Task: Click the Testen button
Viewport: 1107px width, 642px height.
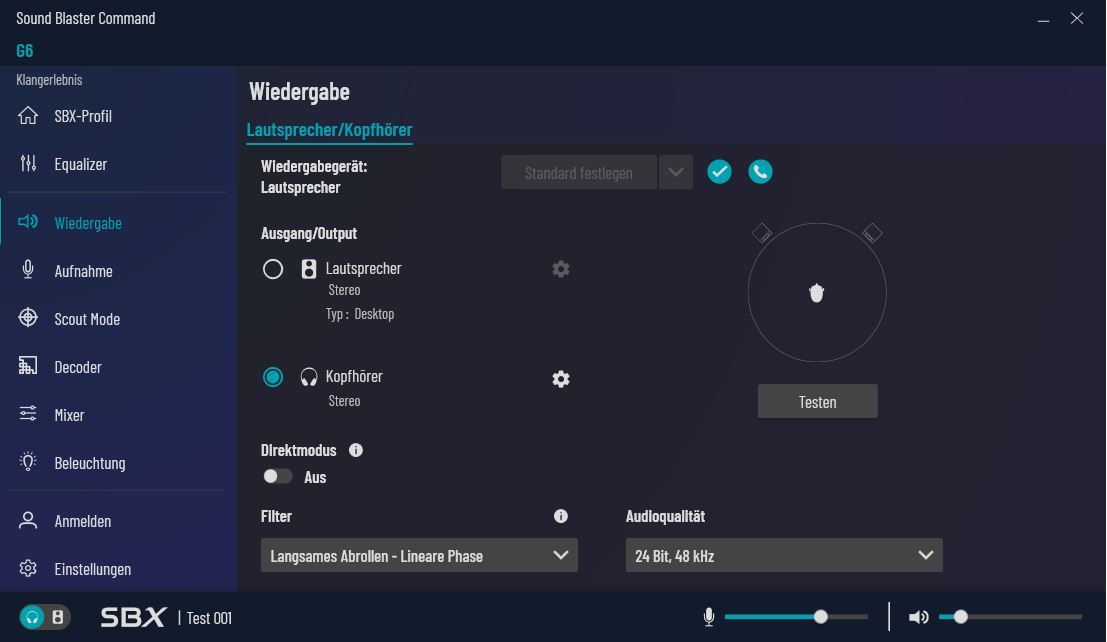Action: (818, 401)
